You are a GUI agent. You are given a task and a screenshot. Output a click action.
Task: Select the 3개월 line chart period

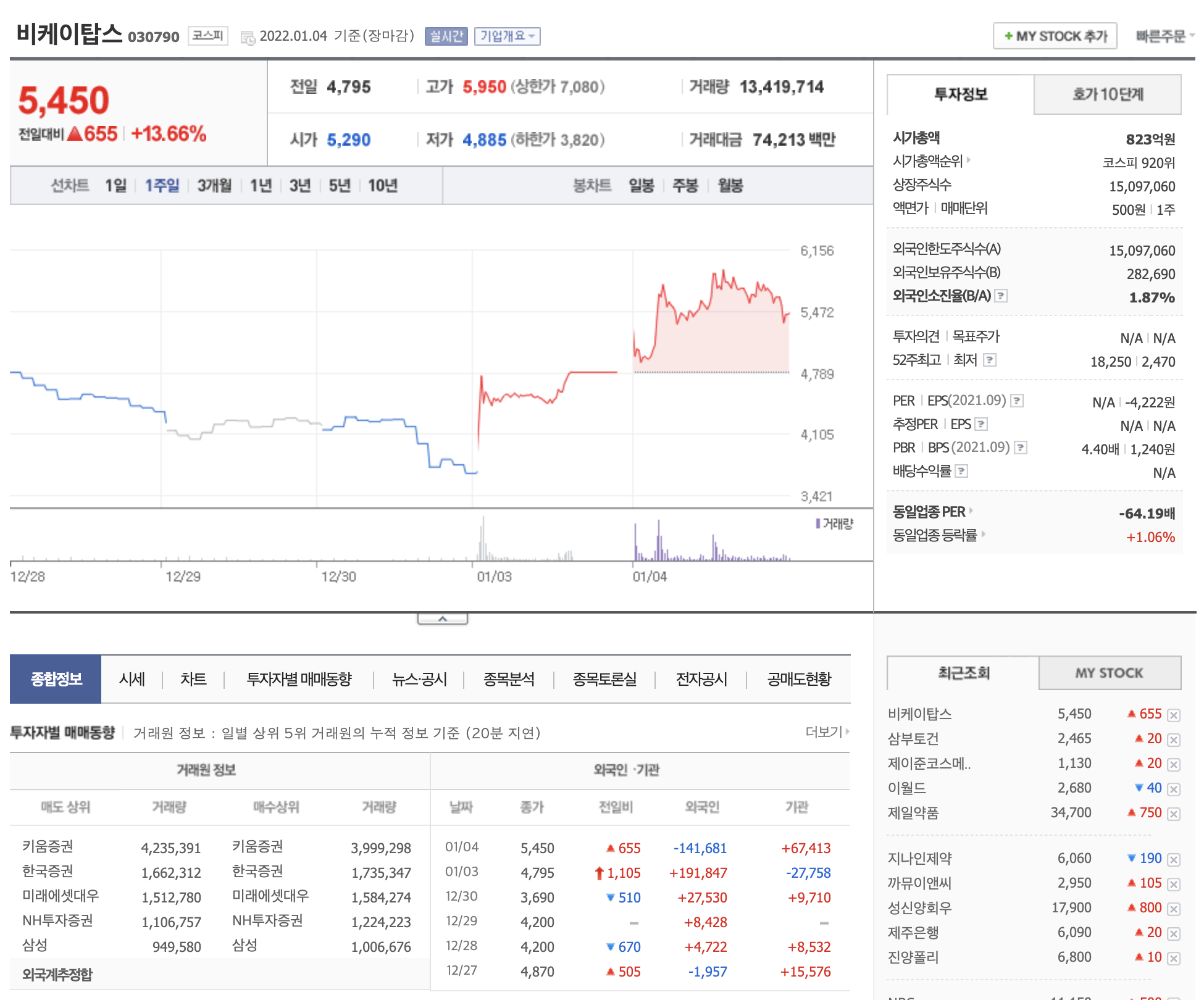tap(214, 185)
